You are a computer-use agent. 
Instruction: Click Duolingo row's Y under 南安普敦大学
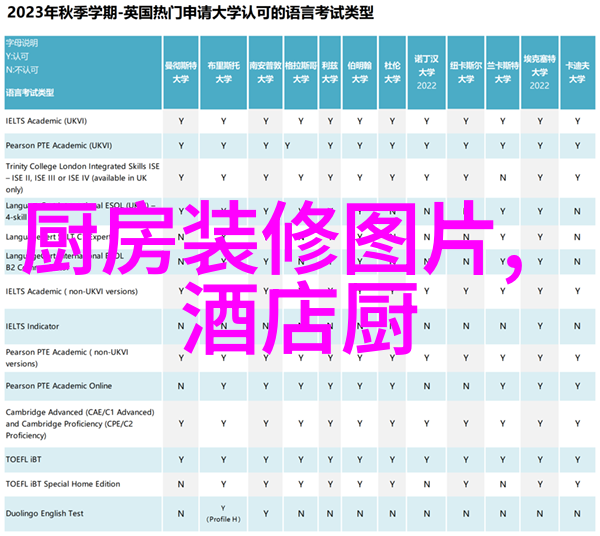click(x=266, y=514)
